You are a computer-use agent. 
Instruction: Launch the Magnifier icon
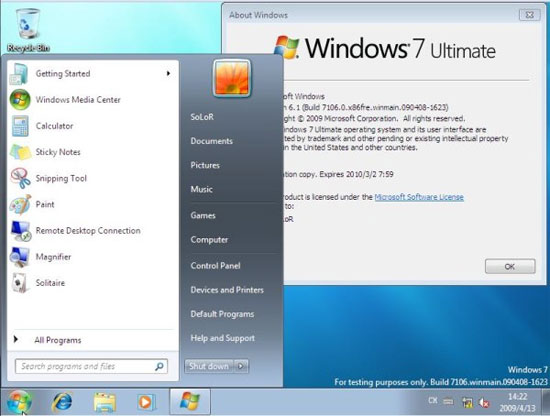[20, 257]
